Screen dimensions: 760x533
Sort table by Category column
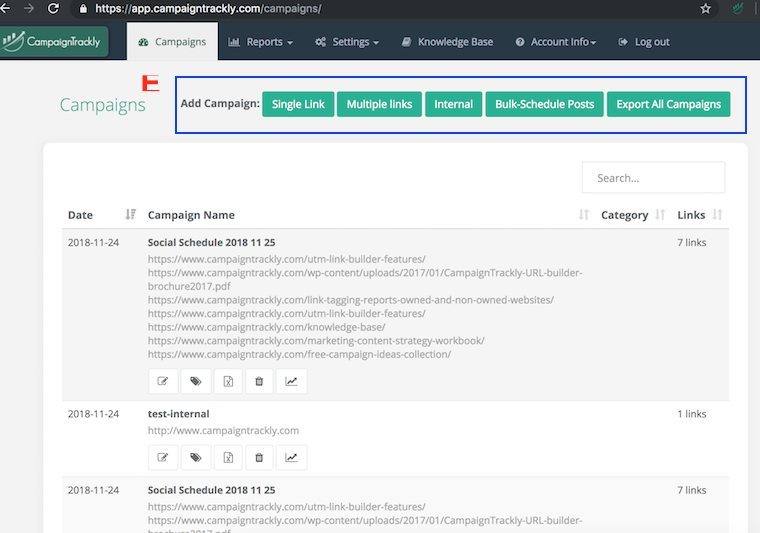pos(660,214)
